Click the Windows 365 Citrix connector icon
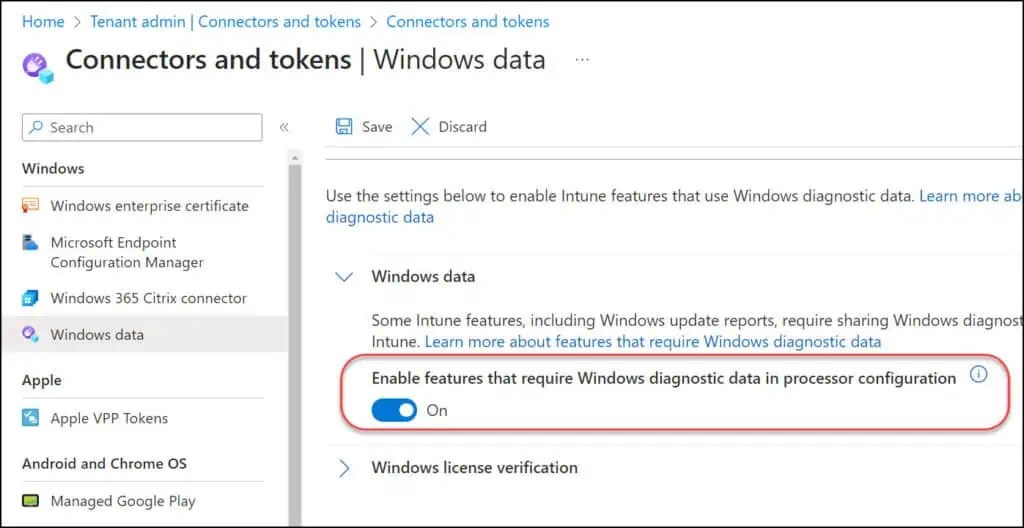The height and width of the screenshot is (528, 1024). pyautogui.click(x=30, y=298)
